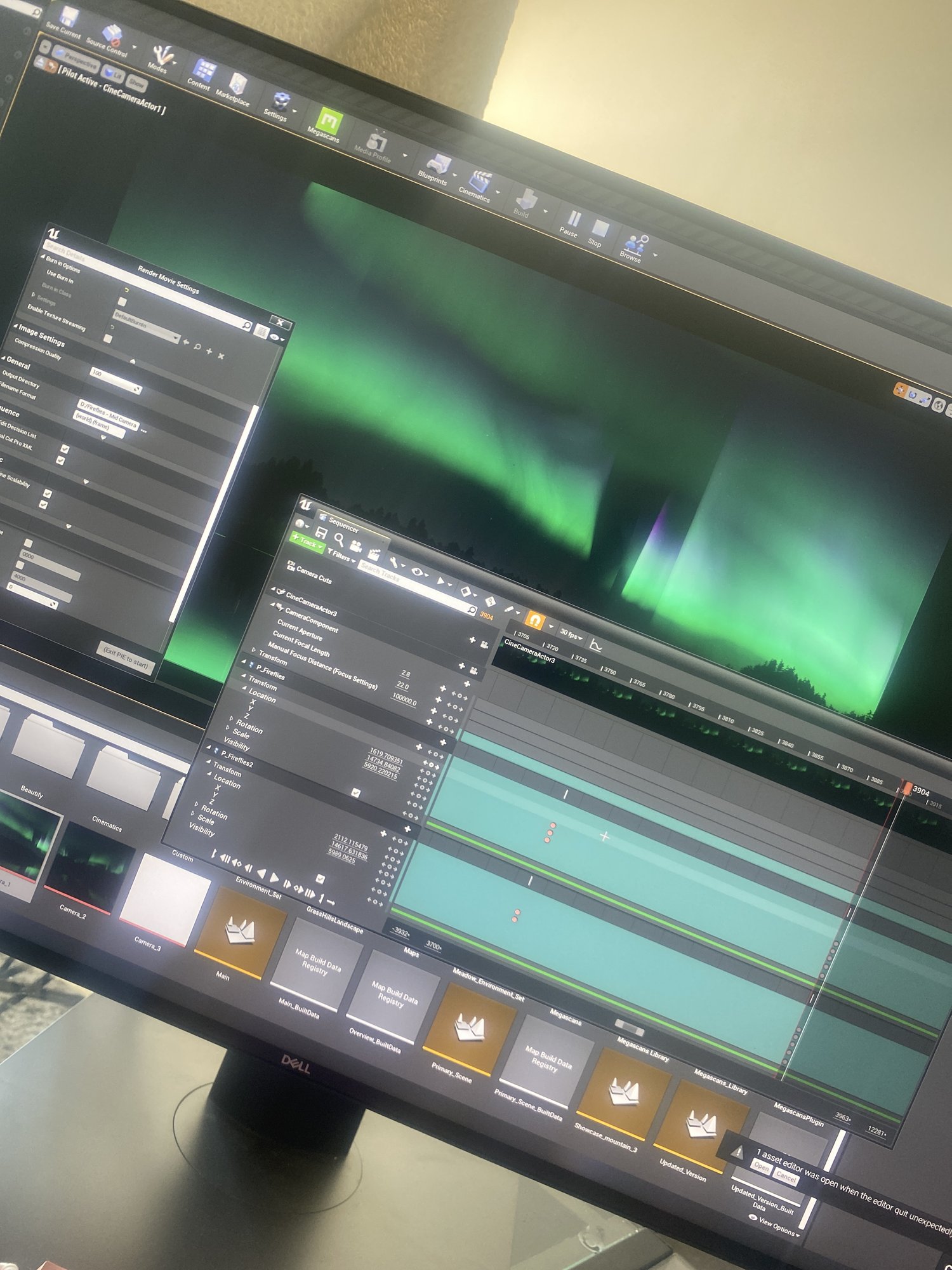Open the Sequencer eye view options dropdown
The height and width of the screenshot is (1270, 952).
420,573
